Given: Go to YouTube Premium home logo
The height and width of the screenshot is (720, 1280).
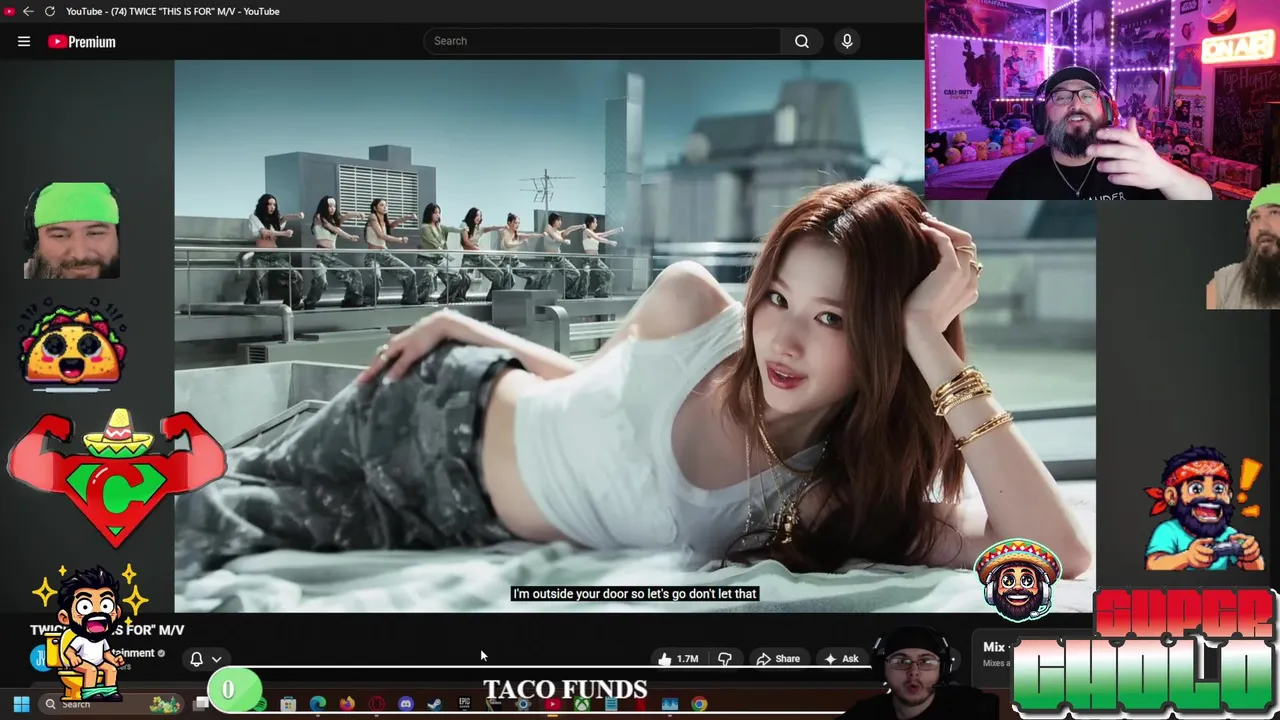Looking at the screenshot, I should [82, 41].
